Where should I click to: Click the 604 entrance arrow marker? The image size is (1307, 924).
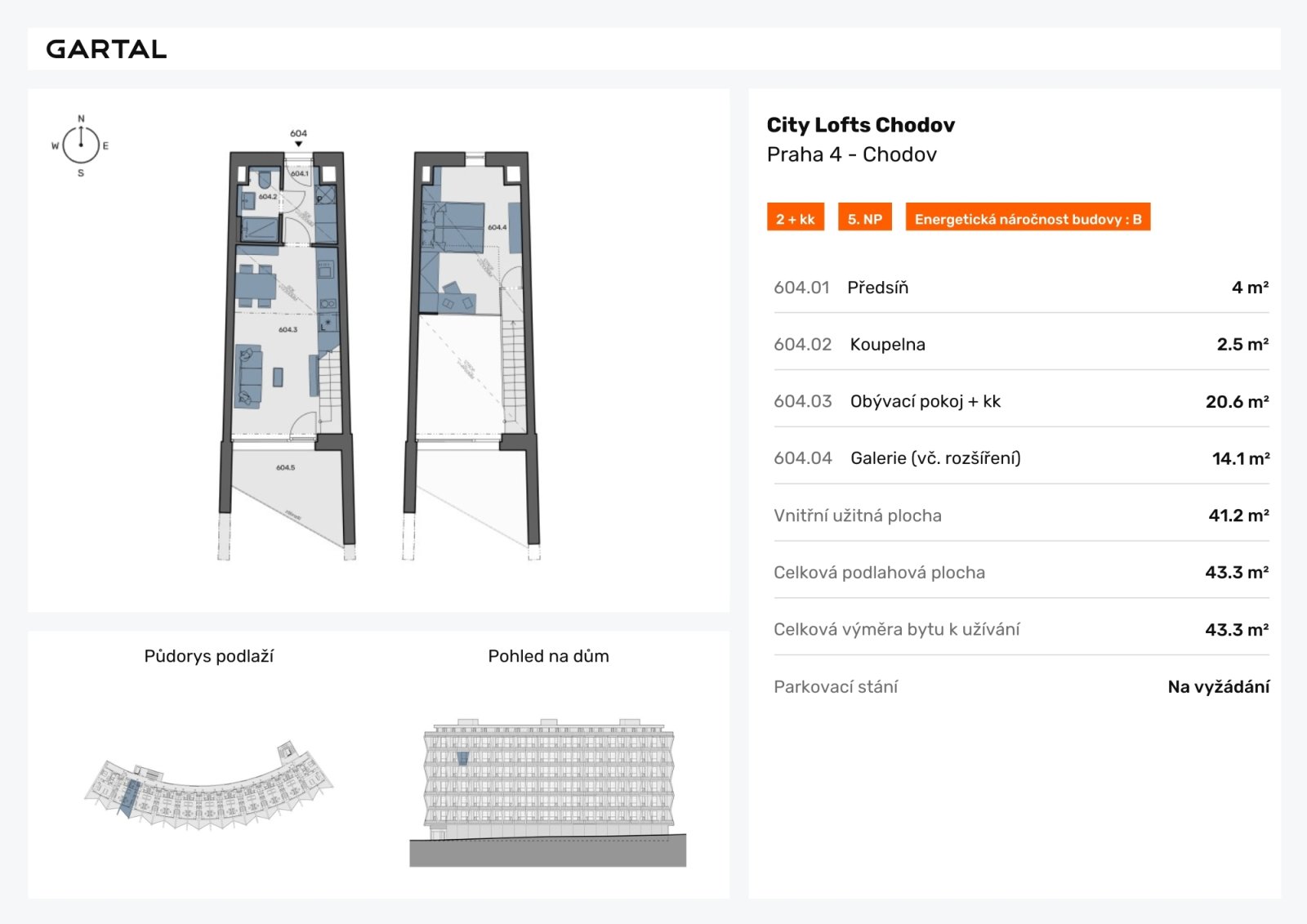pos(298,144)
